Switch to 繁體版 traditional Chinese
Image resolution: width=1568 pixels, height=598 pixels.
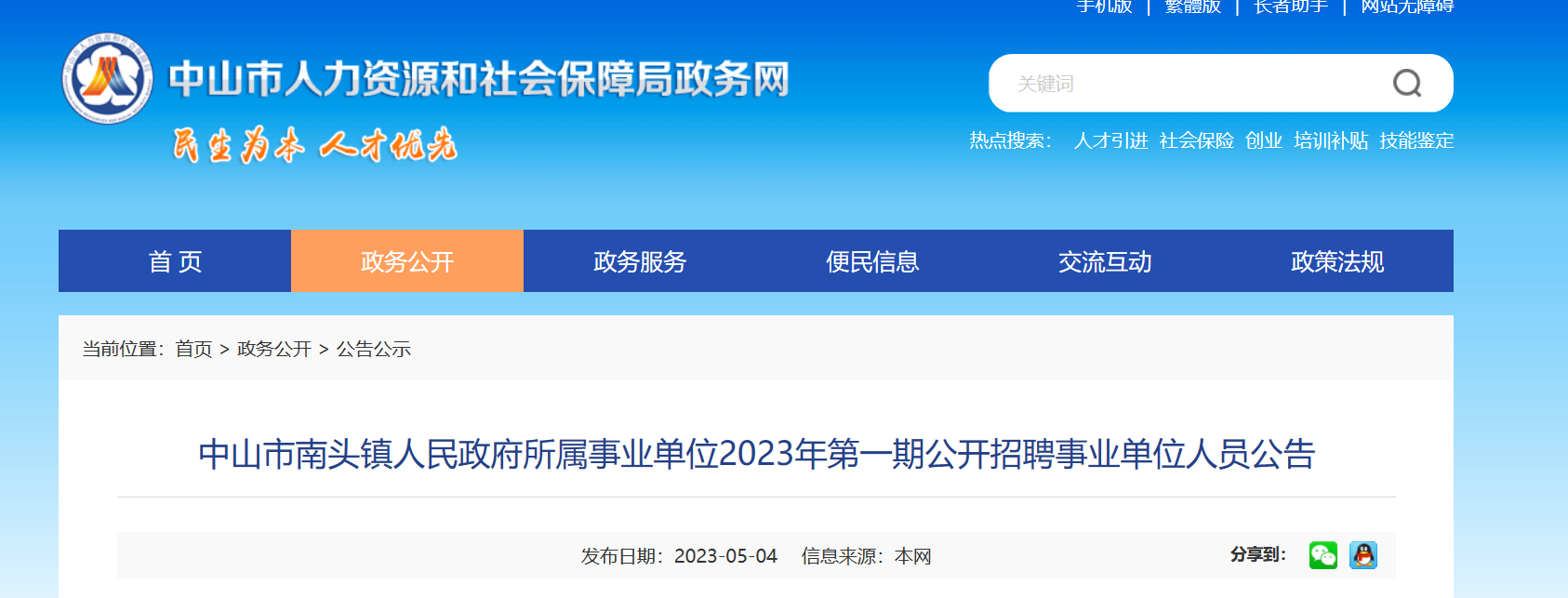click(1193, 7)
